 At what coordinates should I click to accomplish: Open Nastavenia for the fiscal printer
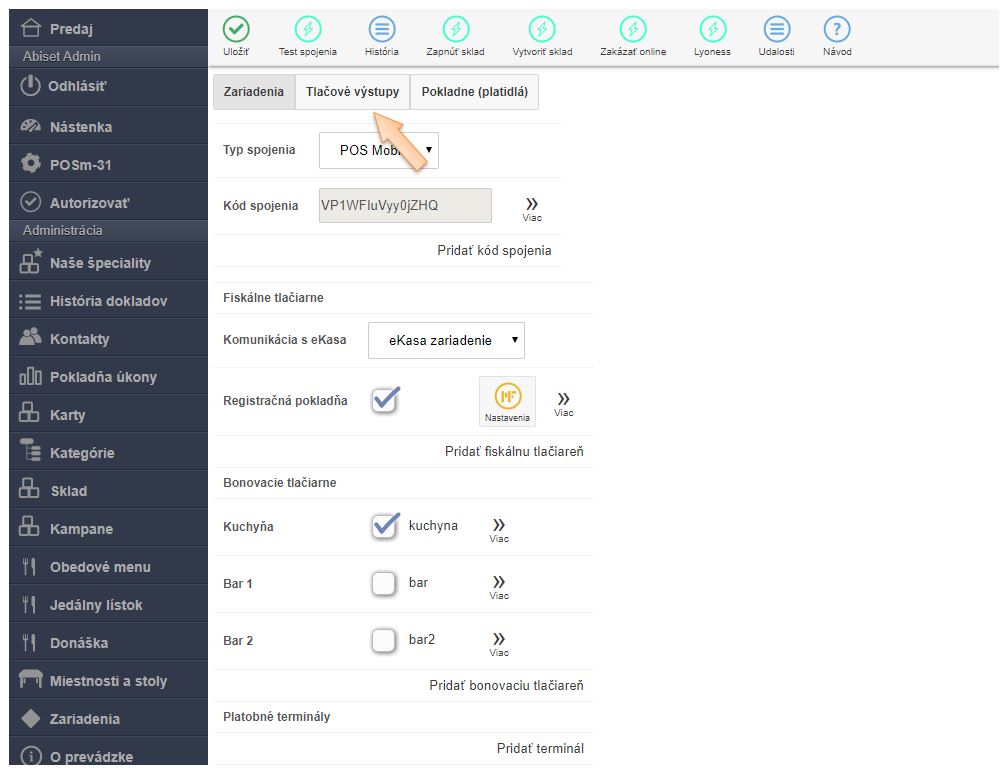pyautogui.click(x=507, y=401)
